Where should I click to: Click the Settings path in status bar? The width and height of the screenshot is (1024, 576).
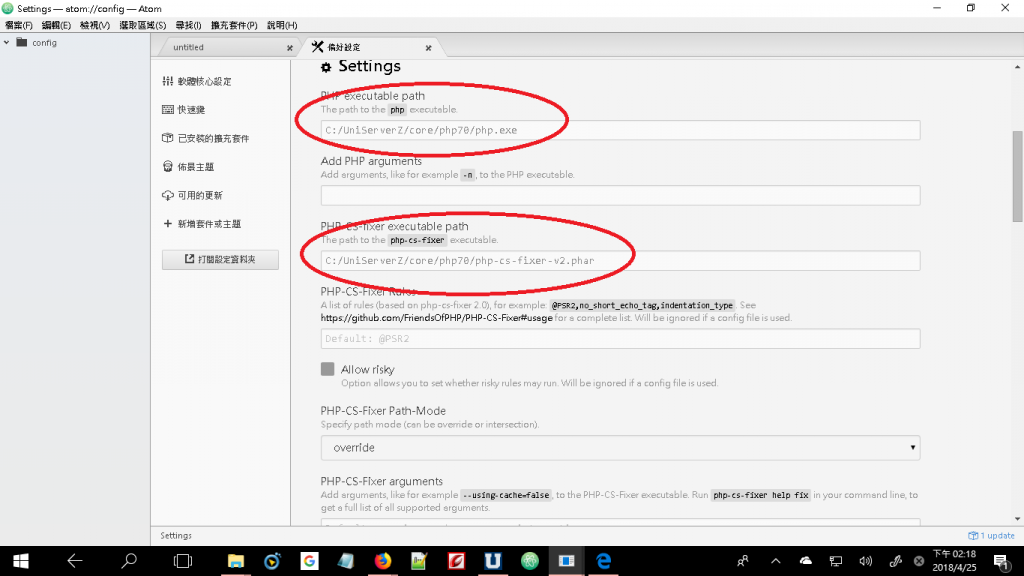pyautogui.click(x=176, y=536)
